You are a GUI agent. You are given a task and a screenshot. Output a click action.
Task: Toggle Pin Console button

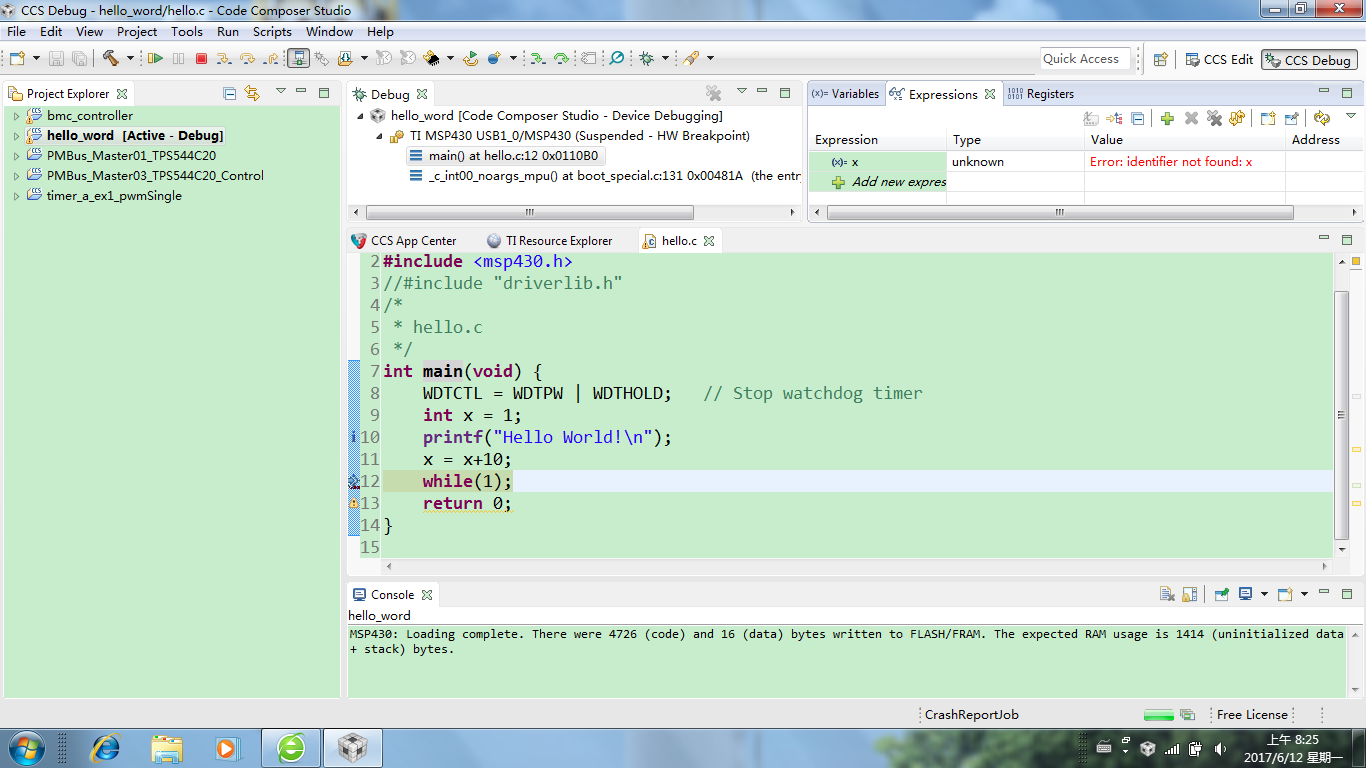click(1221, 594)
